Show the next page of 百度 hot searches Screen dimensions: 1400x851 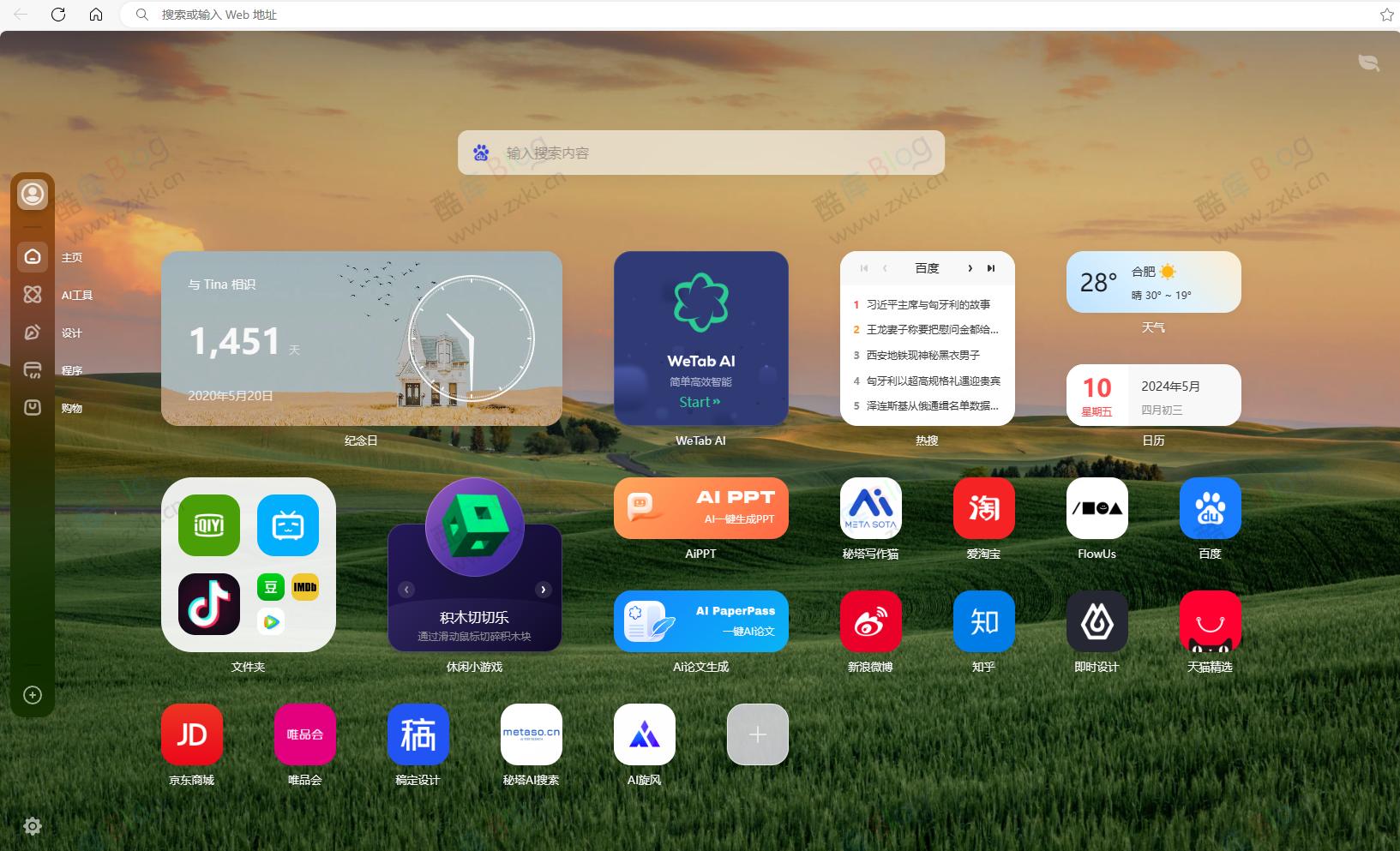point(970,268)
